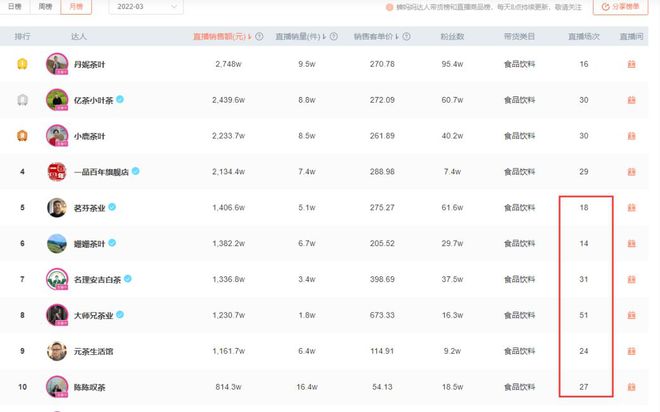Click the 直播场次 column header

click(584, 37)
